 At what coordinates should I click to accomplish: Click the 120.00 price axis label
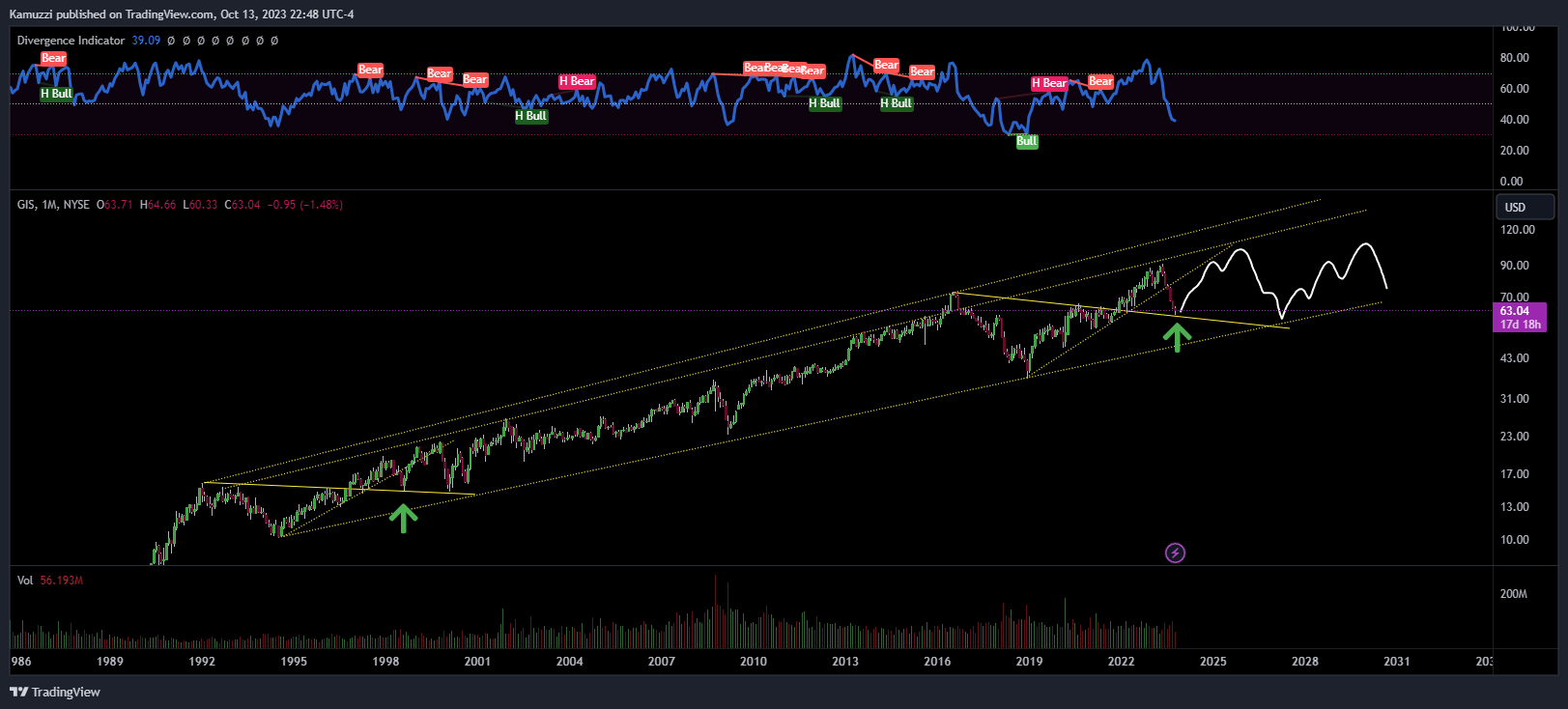[1517, 230]
